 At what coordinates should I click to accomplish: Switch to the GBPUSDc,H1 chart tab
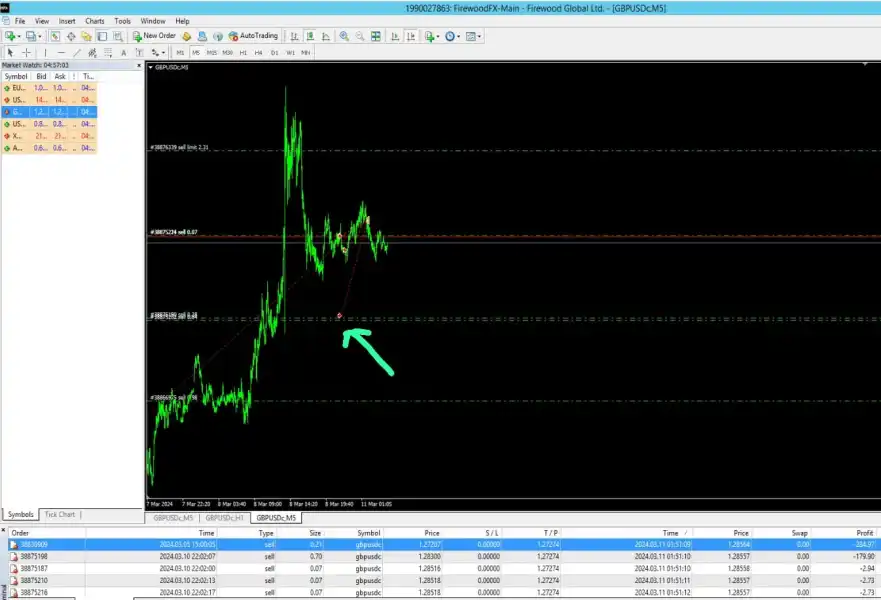(x=225, y=517)
